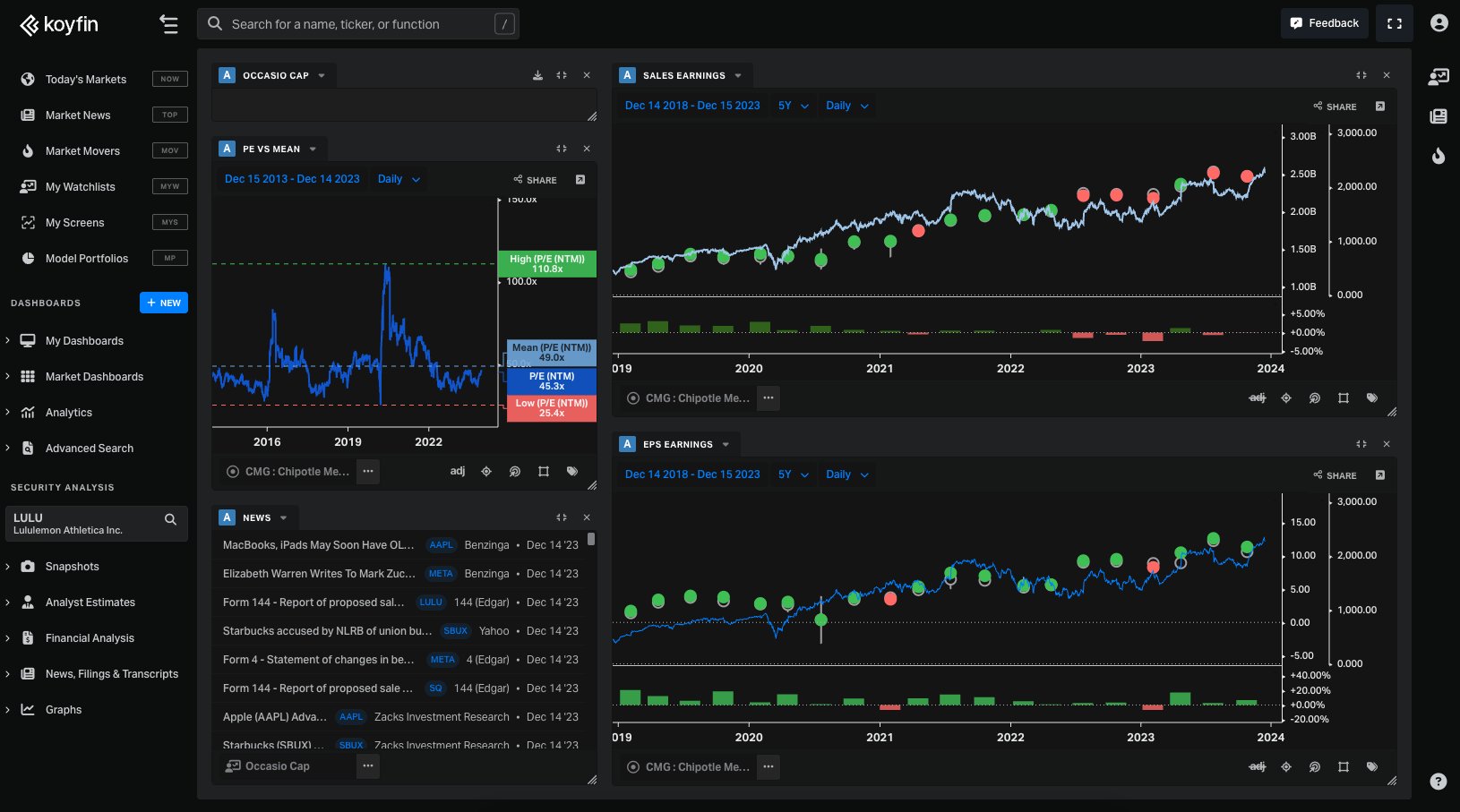The image size is (1460, 812).
Task: Open movers flame icon on right rail
Action: pyautogui.click(x=1439, y=155)
